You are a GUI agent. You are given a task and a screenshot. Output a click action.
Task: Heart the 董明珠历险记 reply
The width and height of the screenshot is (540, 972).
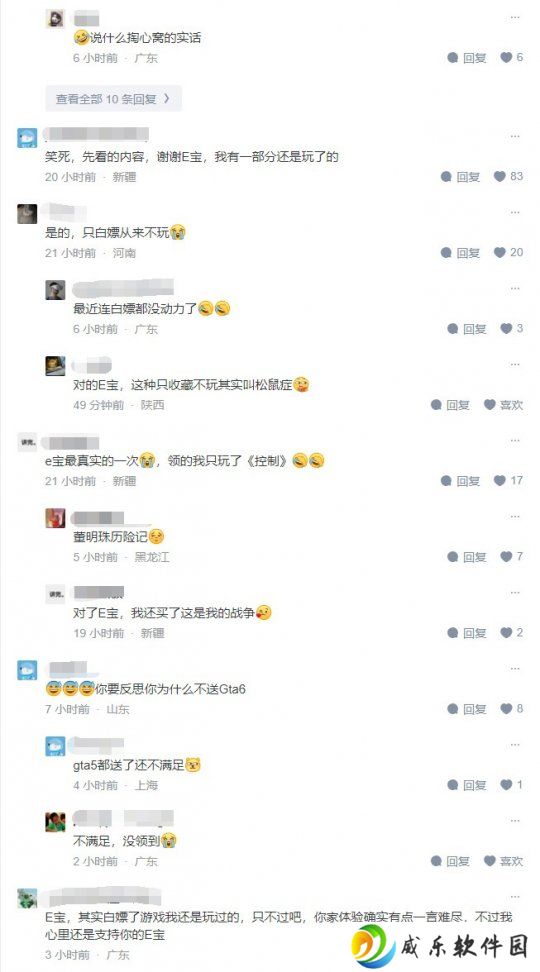coord(511,557)
